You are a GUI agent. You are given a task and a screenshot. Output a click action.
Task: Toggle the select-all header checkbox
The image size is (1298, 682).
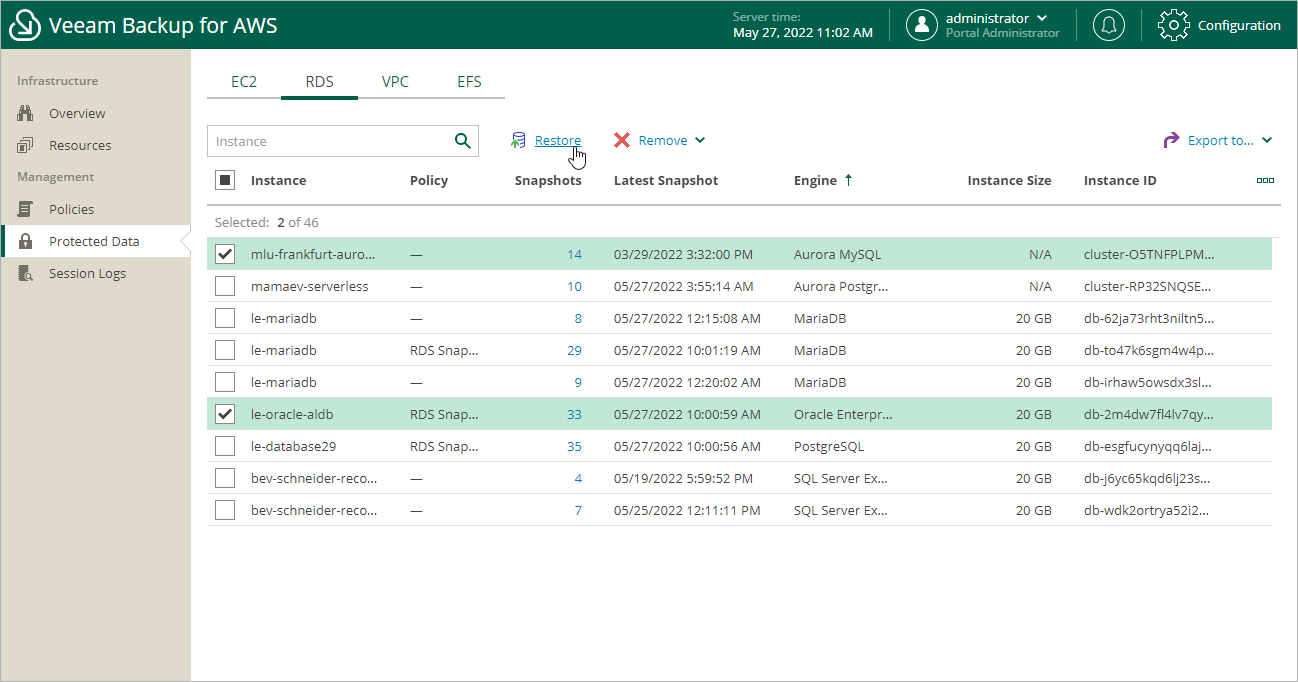click(226, 181)
